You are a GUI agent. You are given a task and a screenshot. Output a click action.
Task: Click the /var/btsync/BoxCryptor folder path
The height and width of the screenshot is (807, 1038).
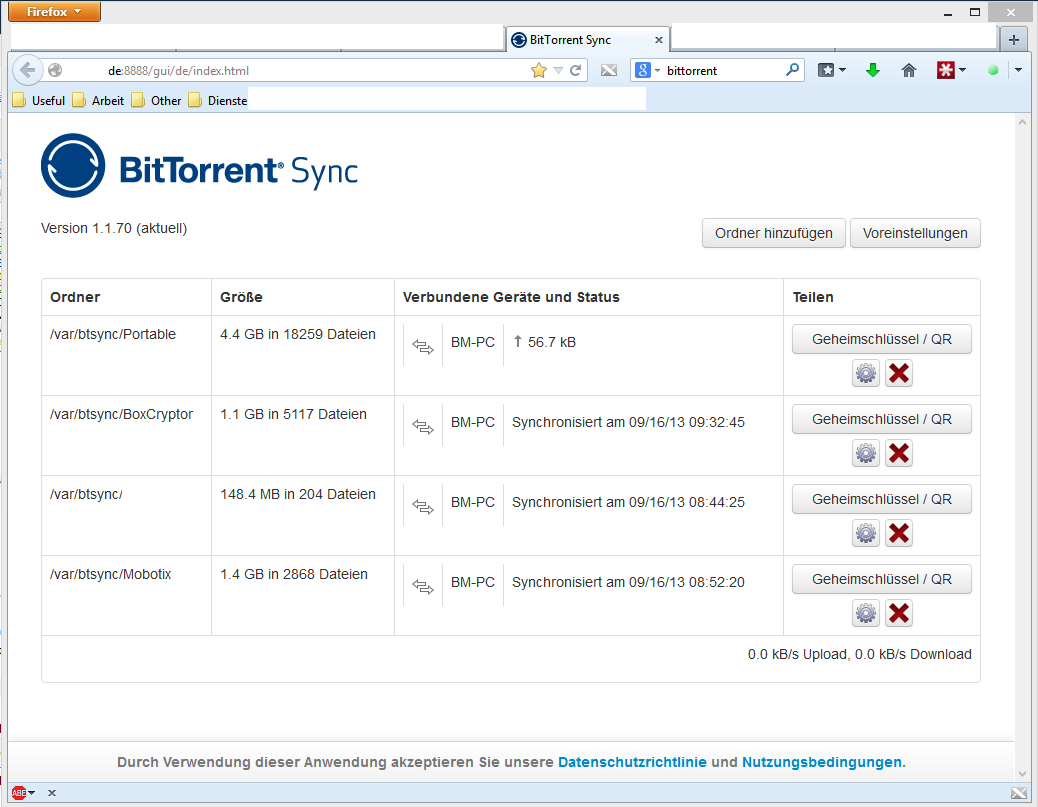(x=121, y=414)
